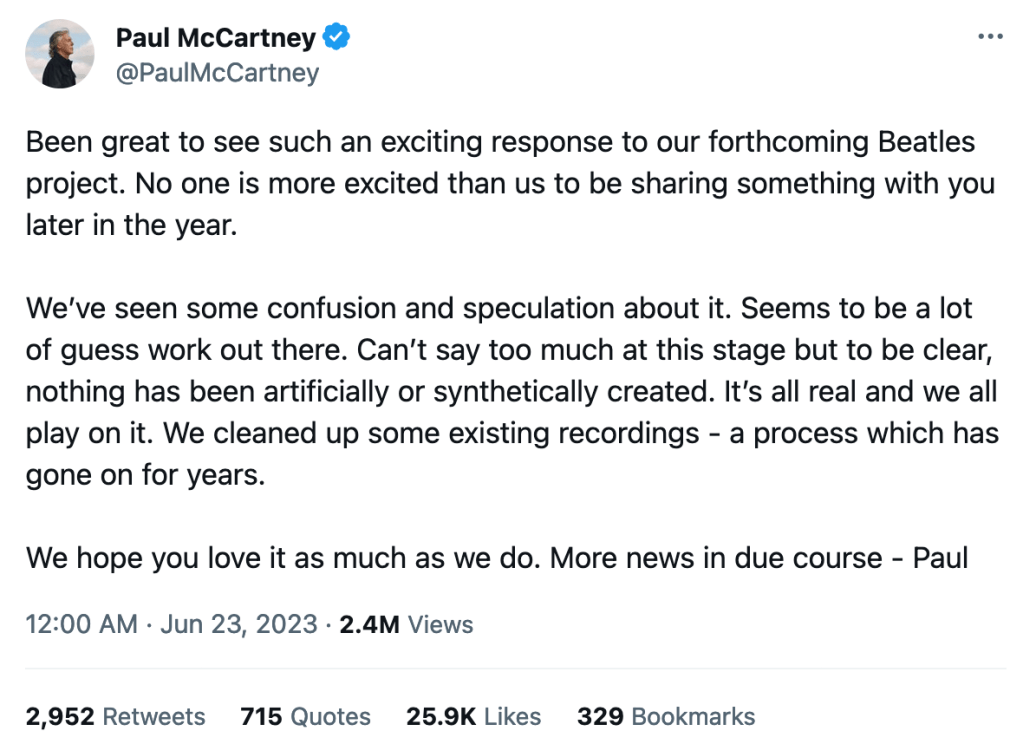1023x744 pixels.
Task: Open the Likes list
Action: (511, 716)
